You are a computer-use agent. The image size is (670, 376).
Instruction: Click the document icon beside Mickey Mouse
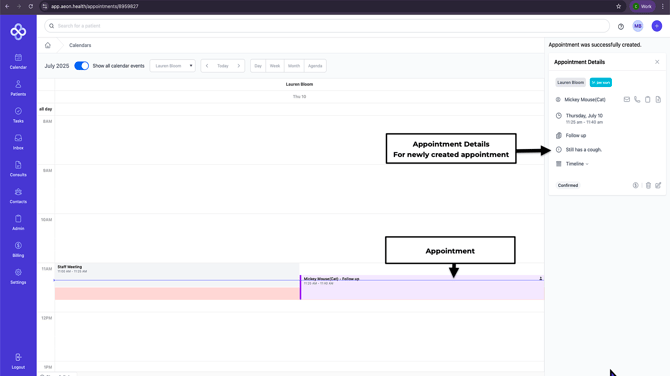[658, 100]
